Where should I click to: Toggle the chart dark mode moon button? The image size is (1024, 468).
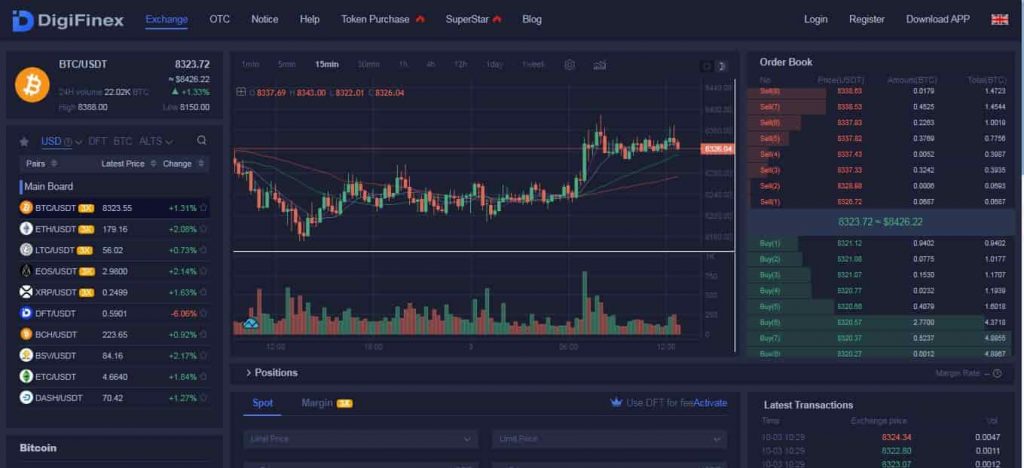pyautogui.click(x=723, y=66)
